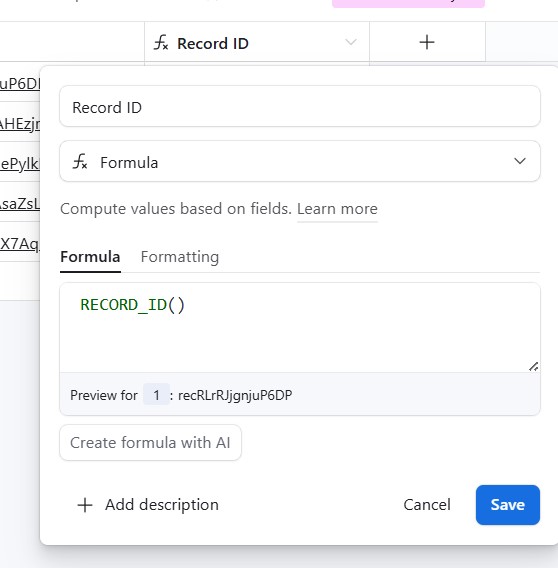Viewport: 558px width, 568px height.
Task: Select the Record ID column header
Action: (x=257, y=42)
